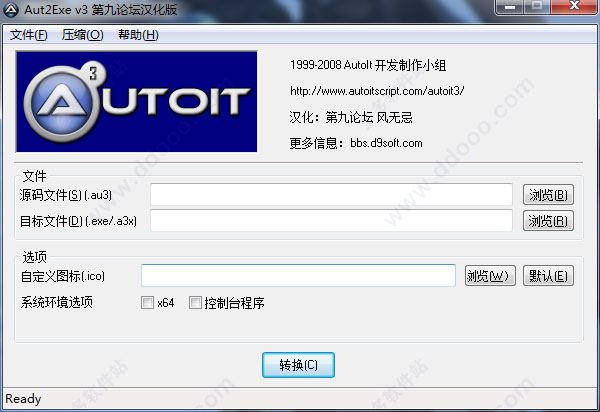This screenshot has width=600, height=412.
Task: Click the 目标文件(D) input field
Action: (331, 220)
